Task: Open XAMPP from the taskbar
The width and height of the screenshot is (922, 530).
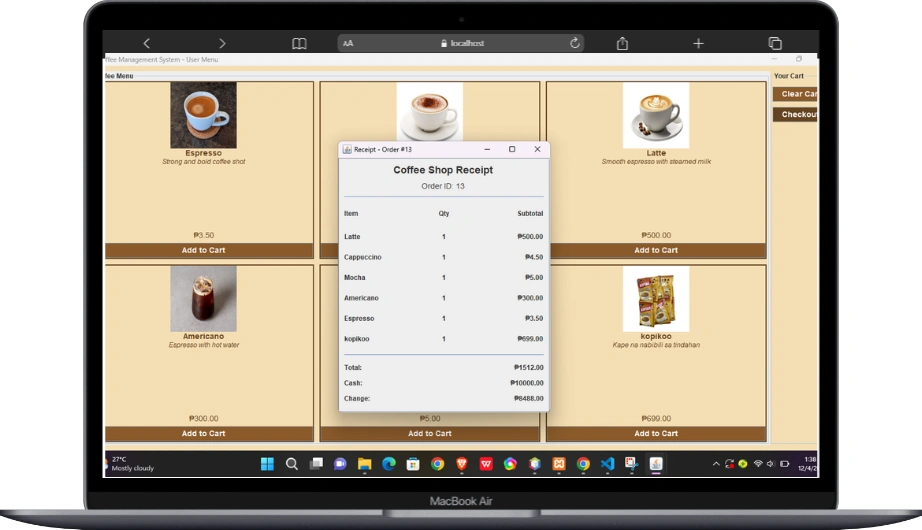Action: tap(559, 464)
